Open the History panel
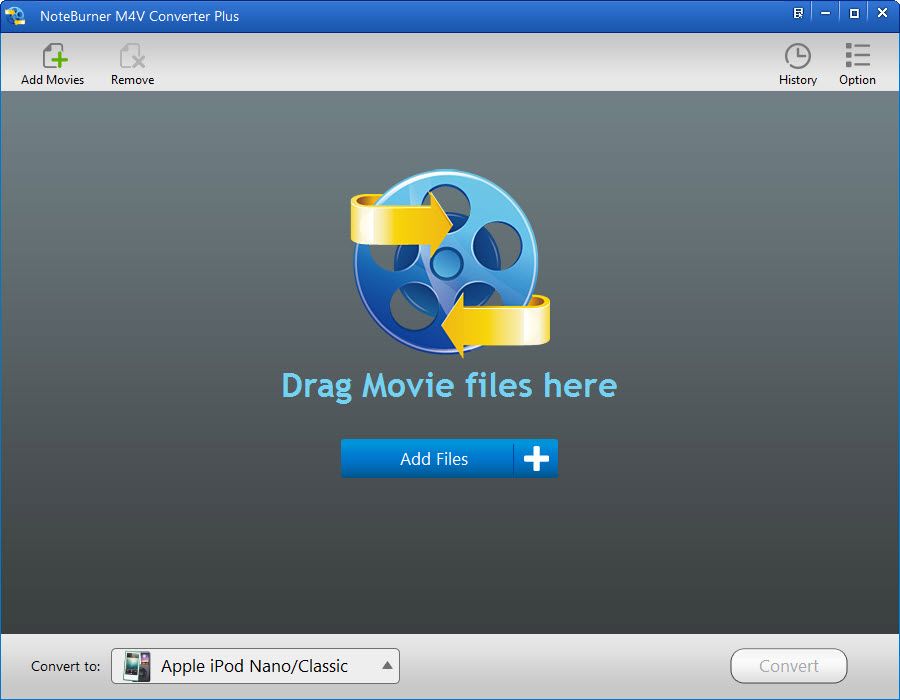900x700 pixels. tap(798, 63)
